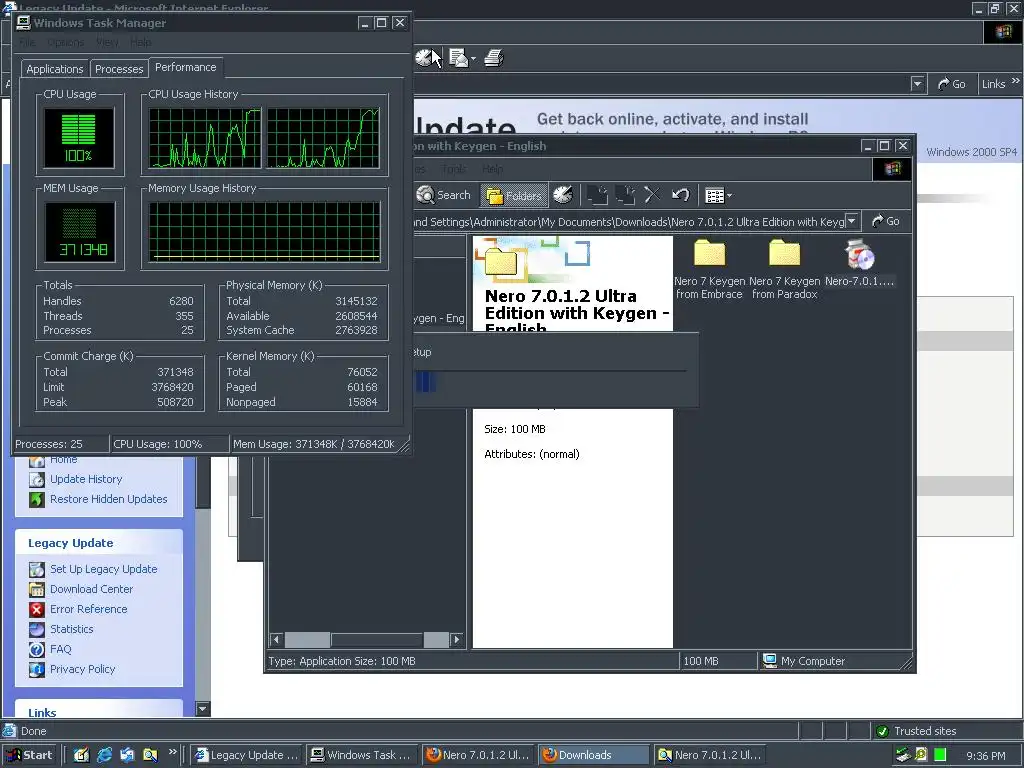Open the Options menu in Task Manager
This screenshot has width=1024, height=768.
65,42
